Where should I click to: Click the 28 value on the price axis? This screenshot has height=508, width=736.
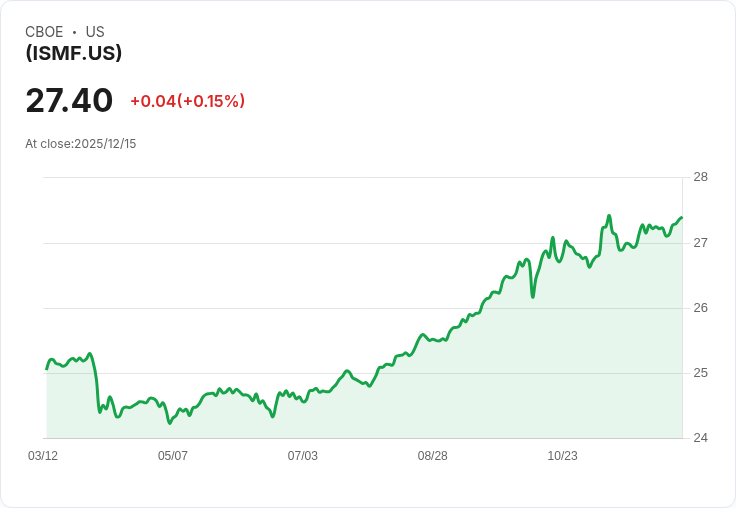click(700, 177)
